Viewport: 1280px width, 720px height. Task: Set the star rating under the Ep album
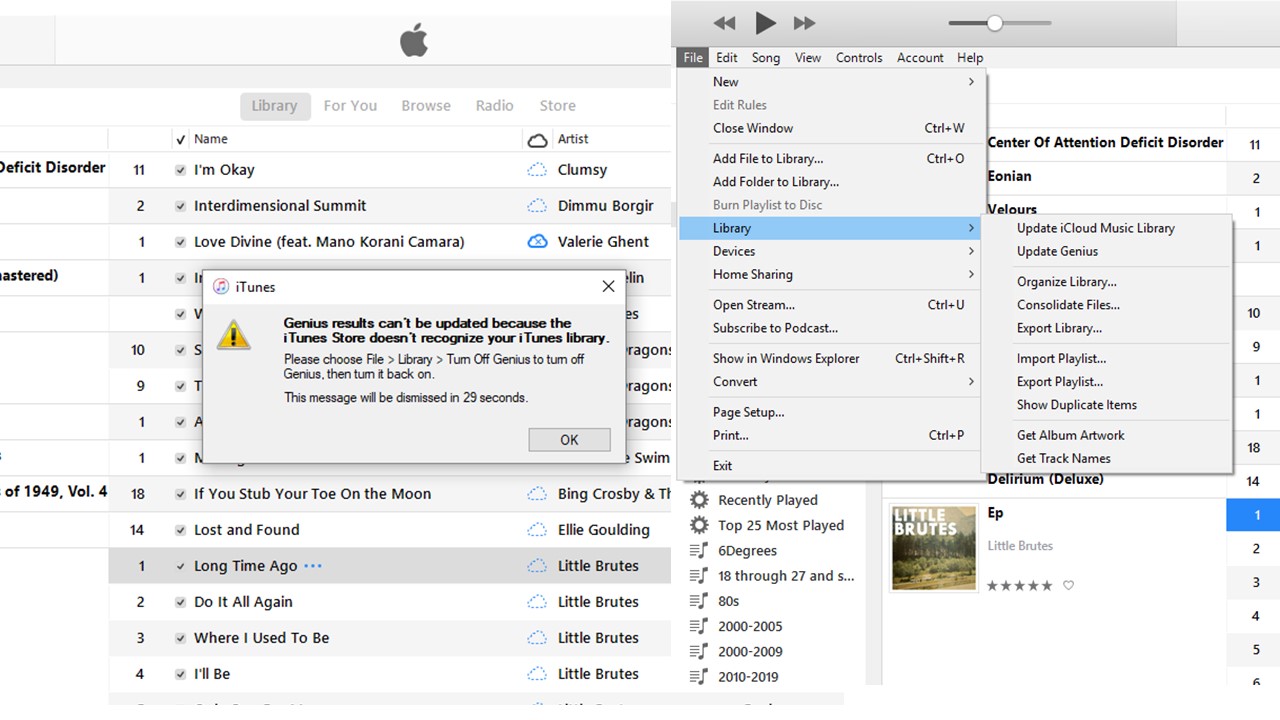(x=1020, y=585)
